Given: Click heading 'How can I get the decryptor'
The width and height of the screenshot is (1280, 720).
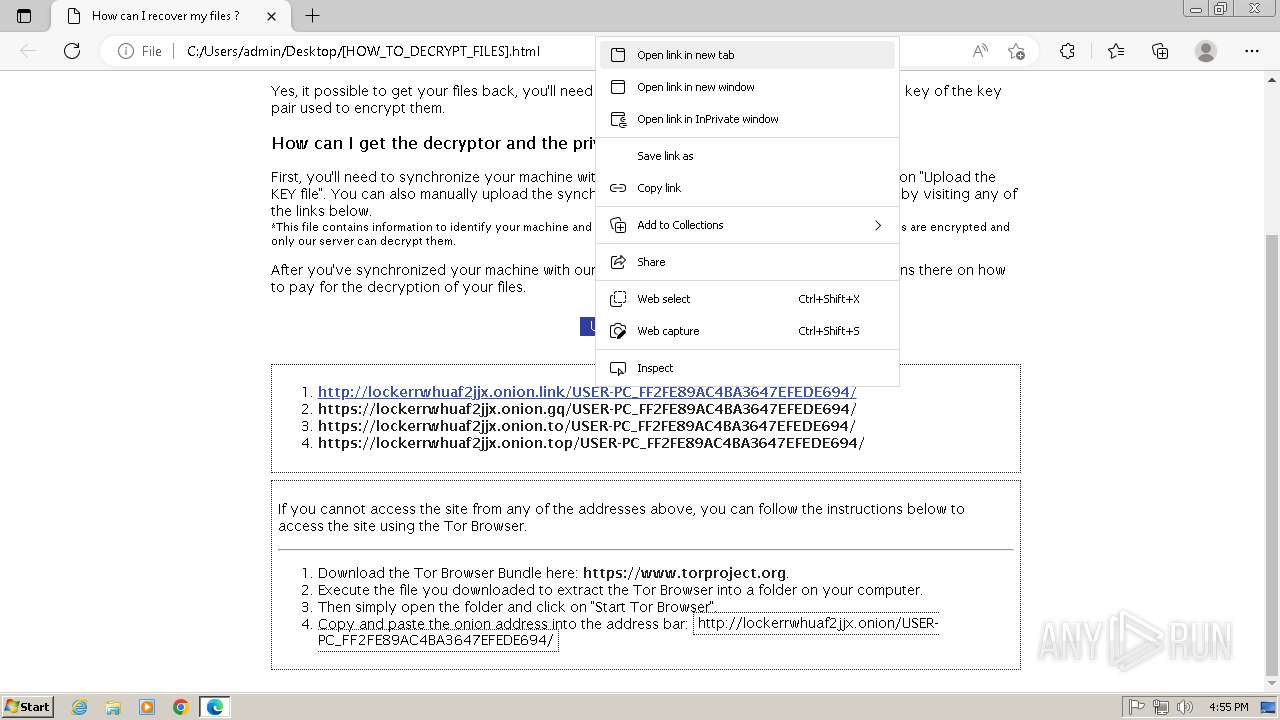Looking at the screenshot, I should pos(434,143).
